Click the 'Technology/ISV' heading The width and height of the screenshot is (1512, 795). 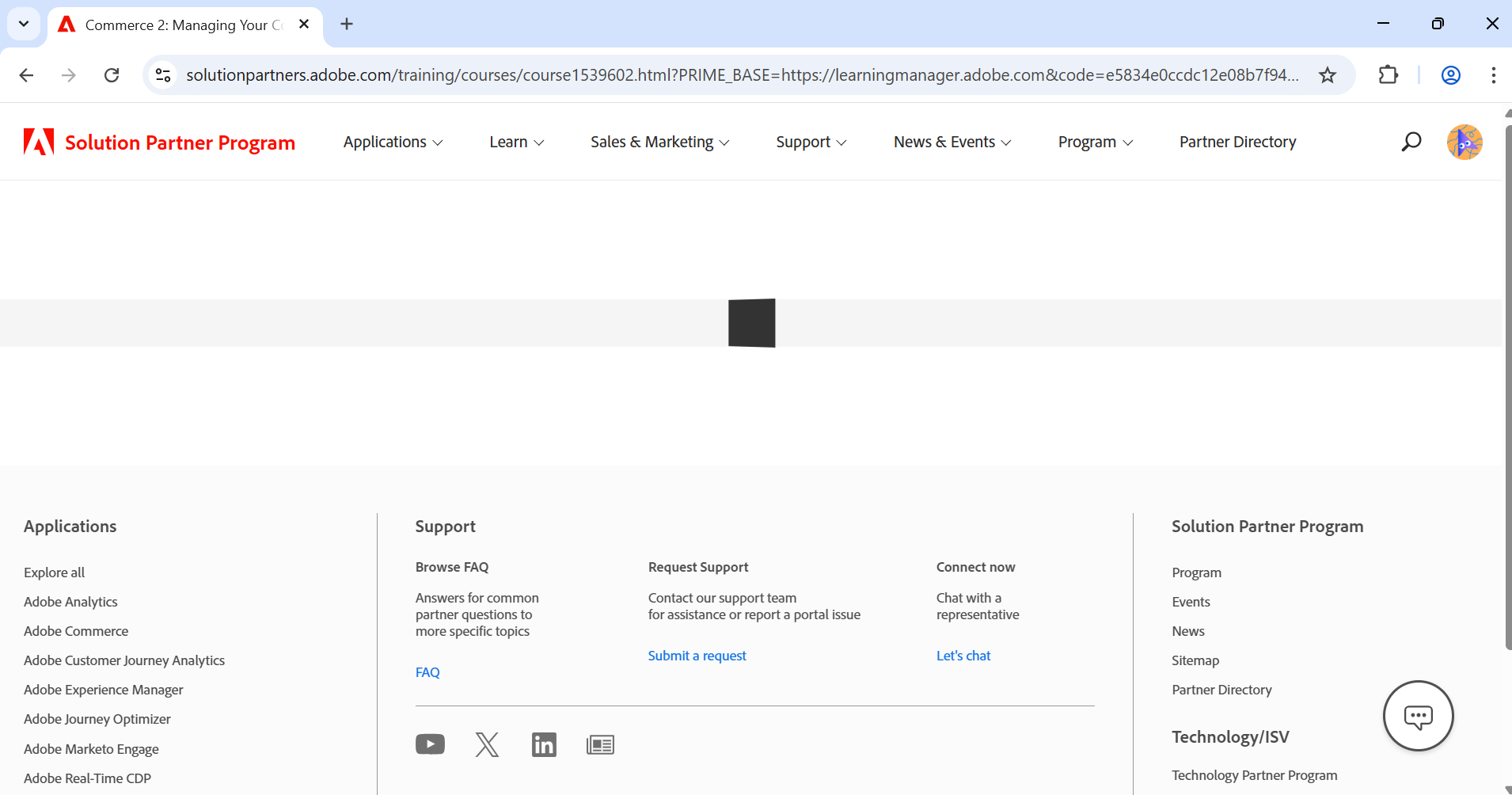[1230, 737]
